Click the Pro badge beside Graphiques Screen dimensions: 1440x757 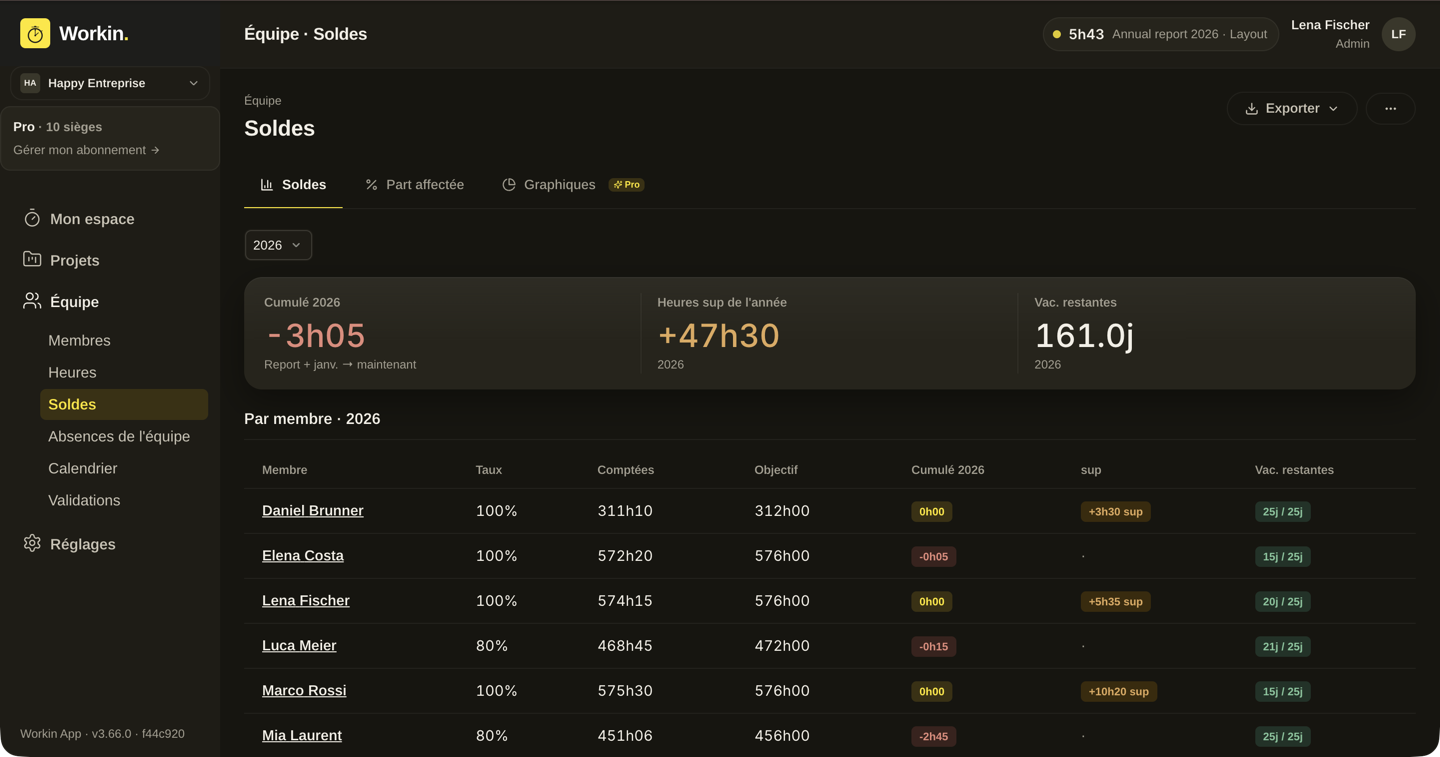[627, 185]
